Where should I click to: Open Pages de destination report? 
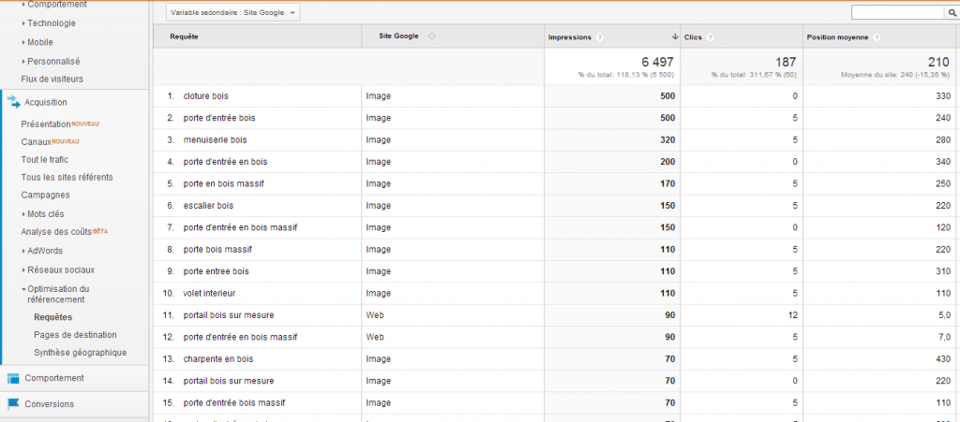(x=75, y=335)
